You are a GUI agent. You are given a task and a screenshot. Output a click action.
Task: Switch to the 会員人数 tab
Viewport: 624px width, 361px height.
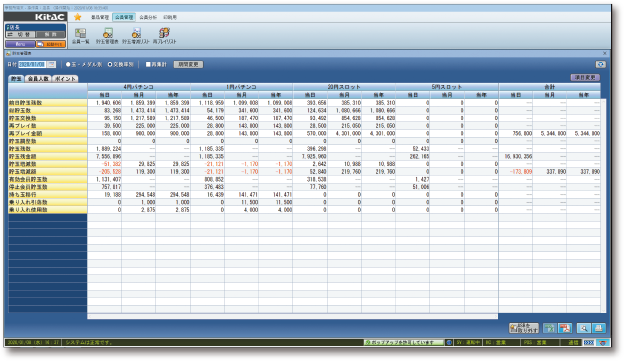[x=38, y=79]
